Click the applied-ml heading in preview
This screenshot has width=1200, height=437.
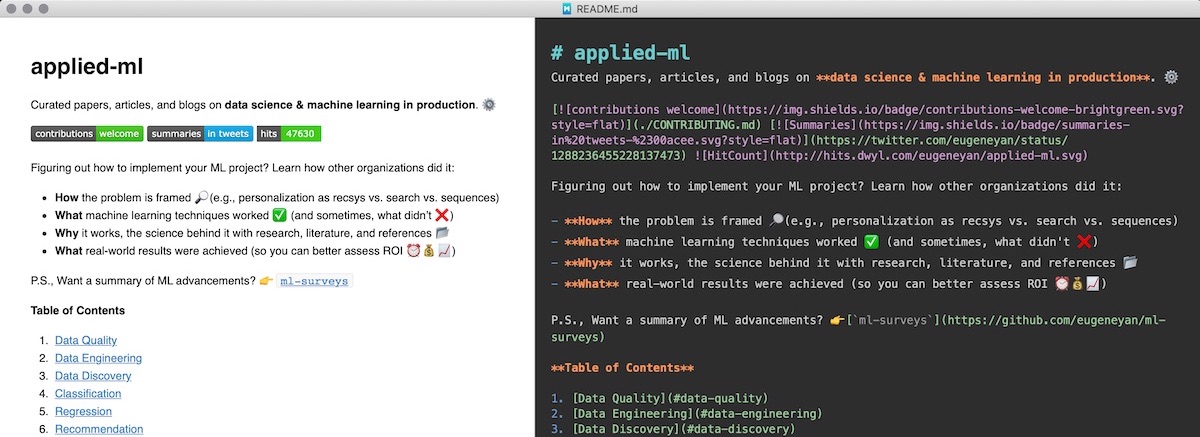[x=87, y=67]
